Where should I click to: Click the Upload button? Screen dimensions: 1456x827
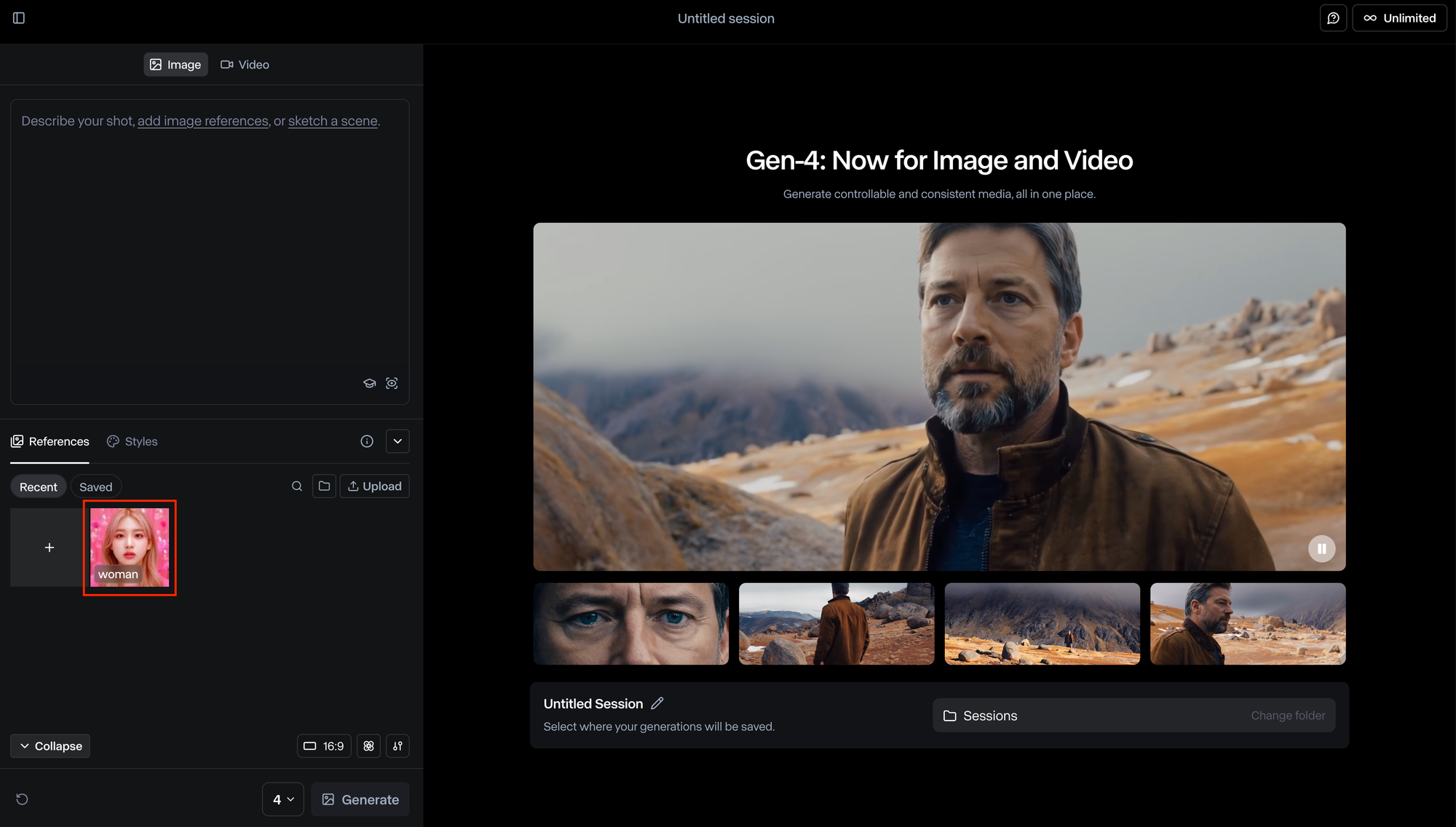point(374,486)
